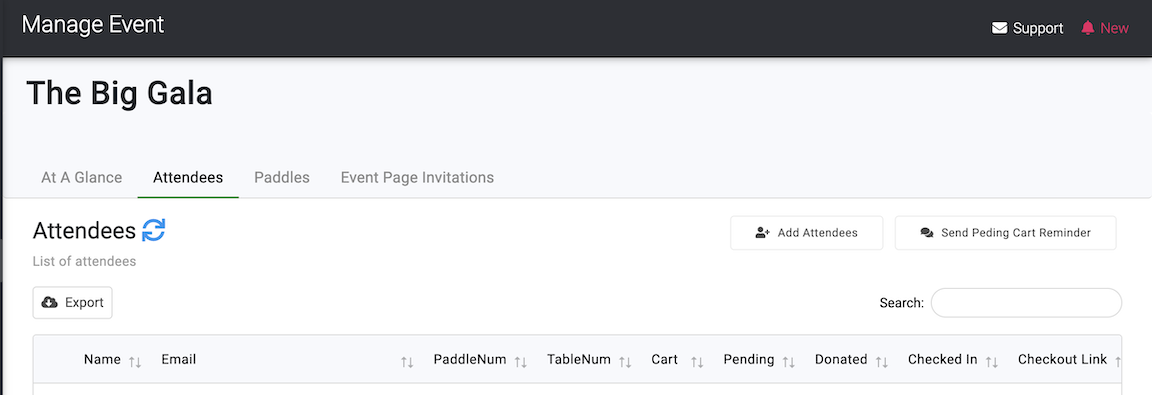1152x395 pixels.
Task: Click the Add Attendees button
Action: pos(807,233)
